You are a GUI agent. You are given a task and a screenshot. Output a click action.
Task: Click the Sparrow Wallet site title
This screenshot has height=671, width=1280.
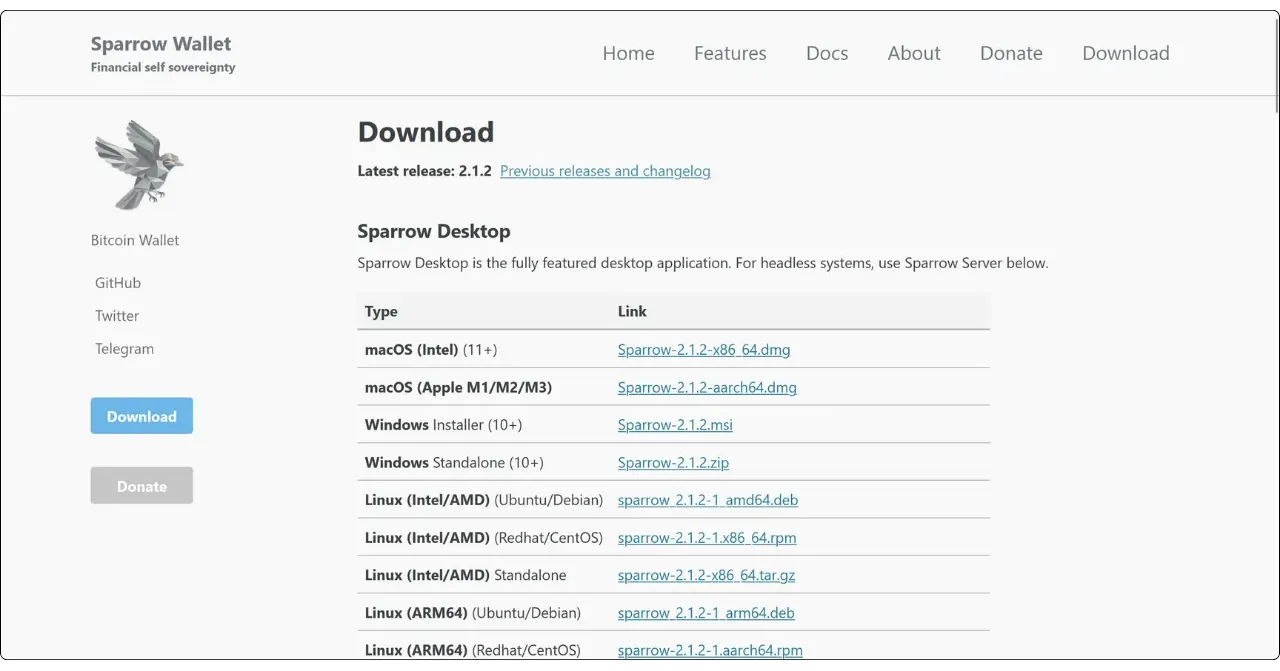tap(161, 44)
